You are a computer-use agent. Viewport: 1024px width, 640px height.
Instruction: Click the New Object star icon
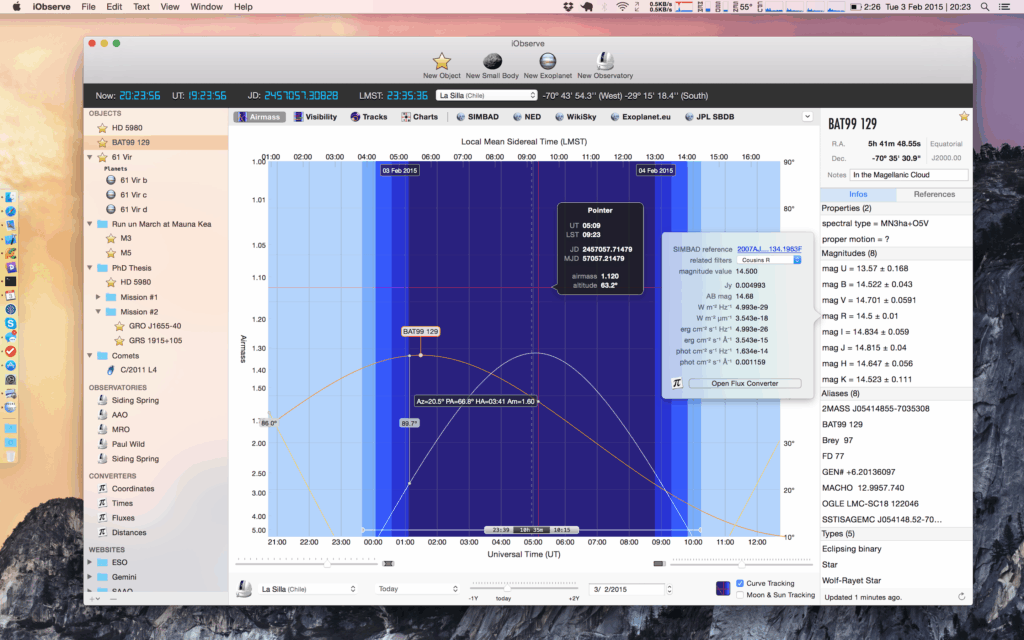pos(441,61)
